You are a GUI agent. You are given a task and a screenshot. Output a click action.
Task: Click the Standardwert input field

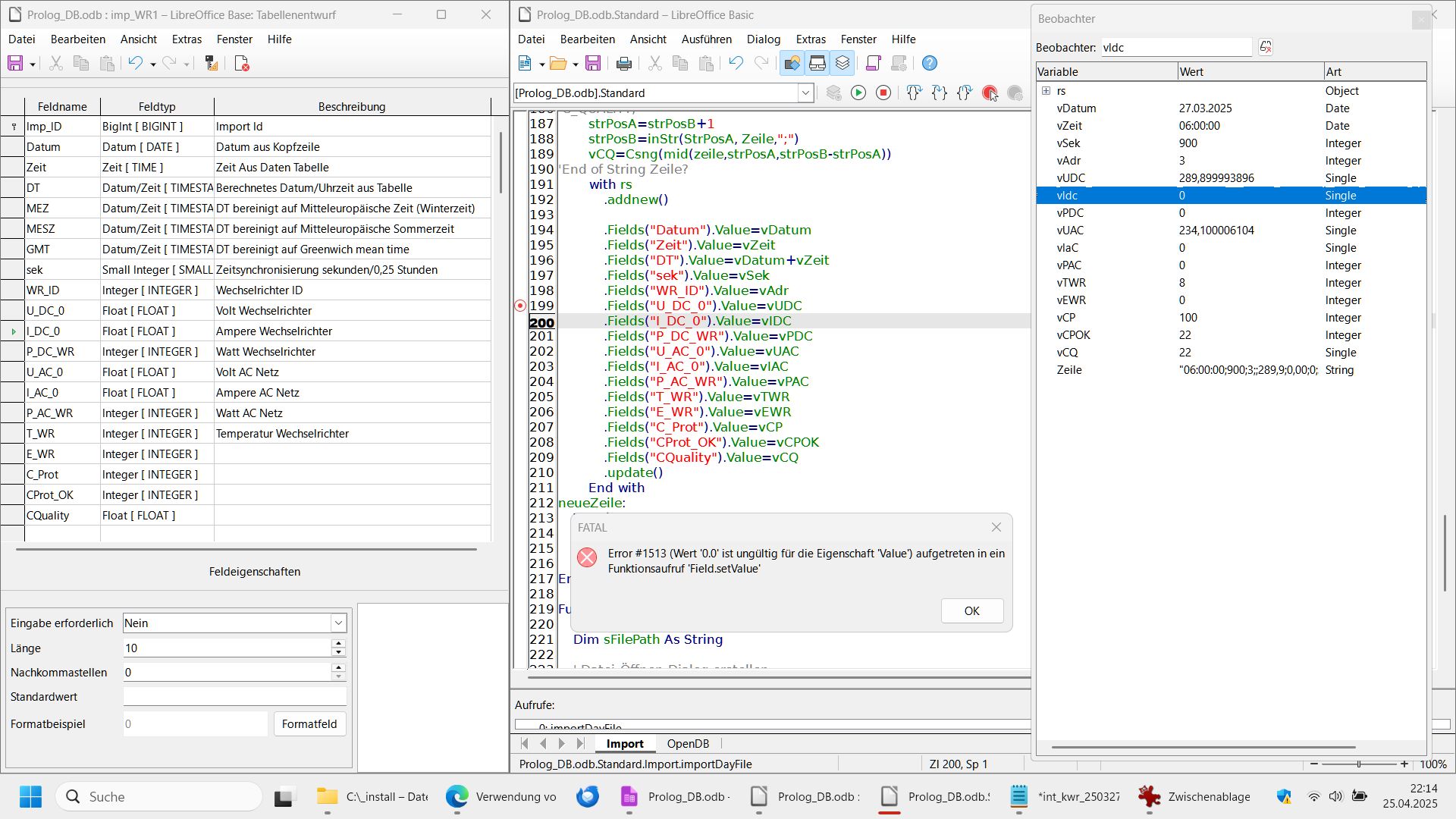235,697
